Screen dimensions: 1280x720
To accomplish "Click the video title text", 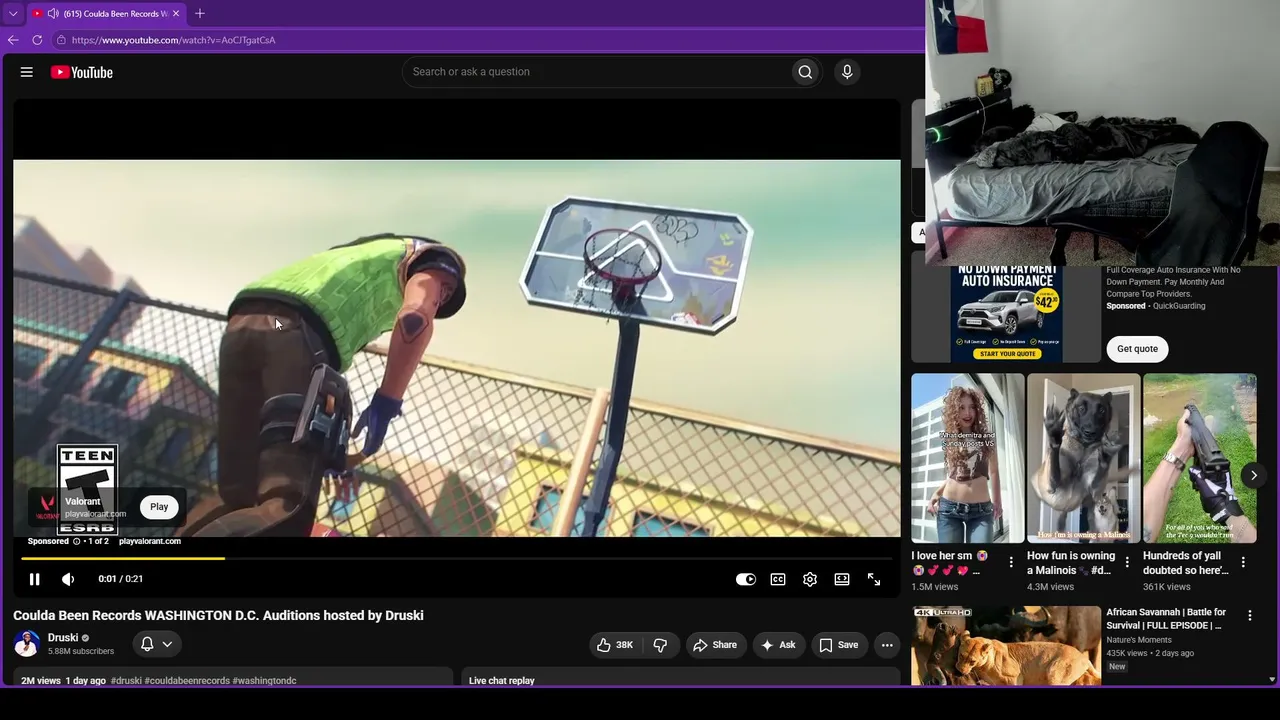I will [218, 615].
